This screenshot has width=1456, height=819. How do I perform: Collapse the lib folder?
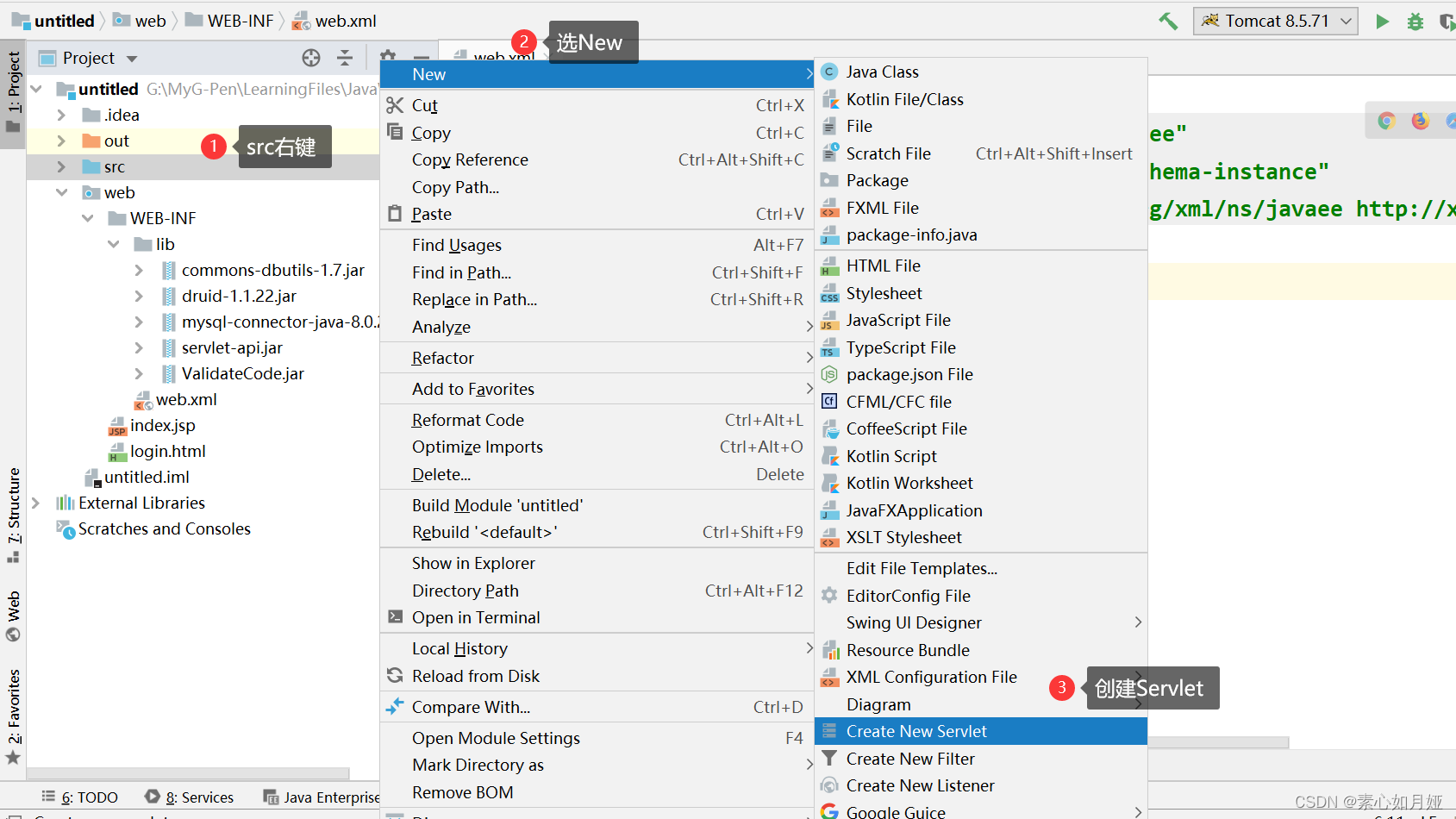[x=113, y=244]
